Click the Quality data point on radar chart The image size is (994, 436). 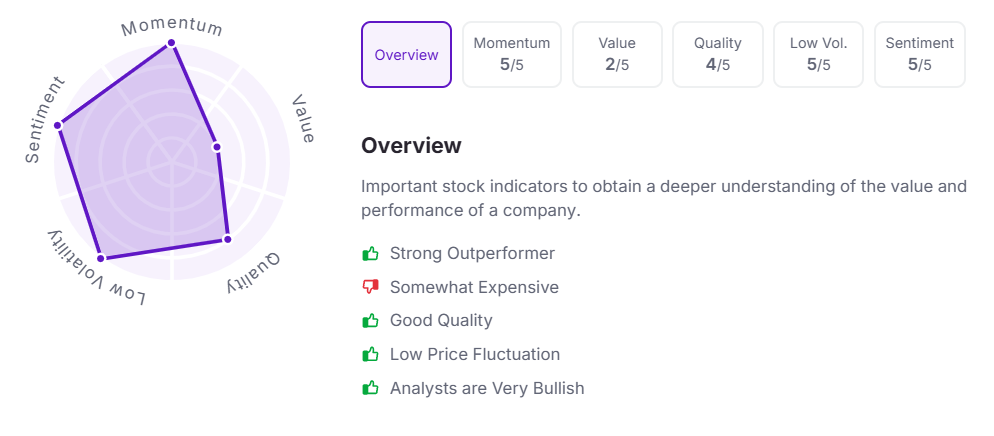tap(227, 239)
